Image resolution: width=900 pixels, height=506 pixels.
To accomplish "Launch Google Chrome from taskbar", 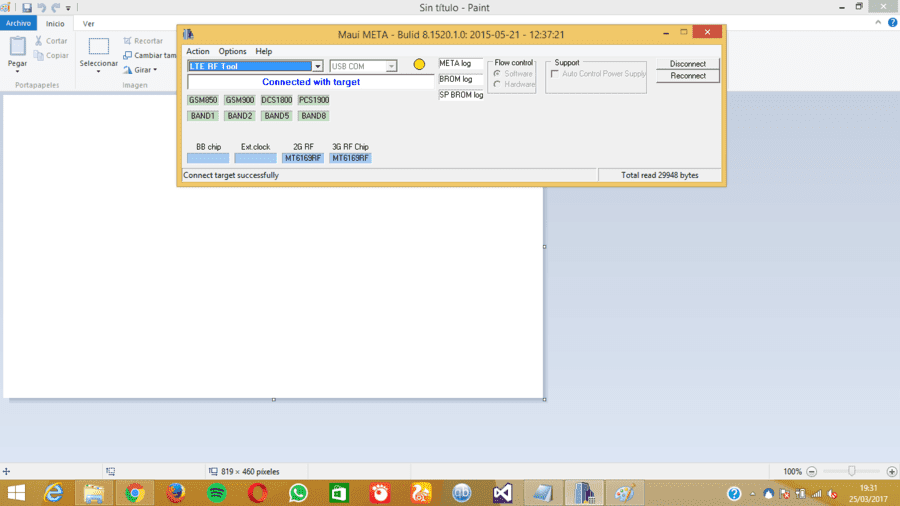I will click(135, 493).
